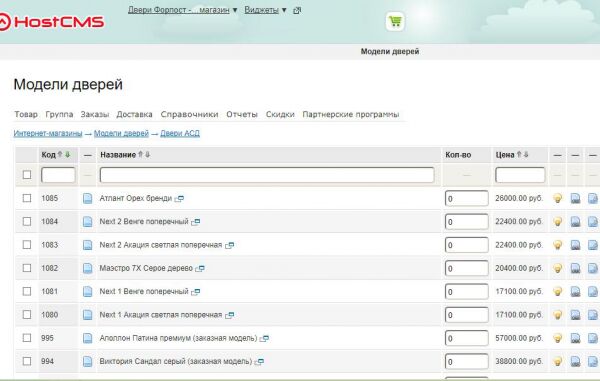Screen dimensions: 600x381
Task: Check the box for item 1081
Action: (27, 291)
